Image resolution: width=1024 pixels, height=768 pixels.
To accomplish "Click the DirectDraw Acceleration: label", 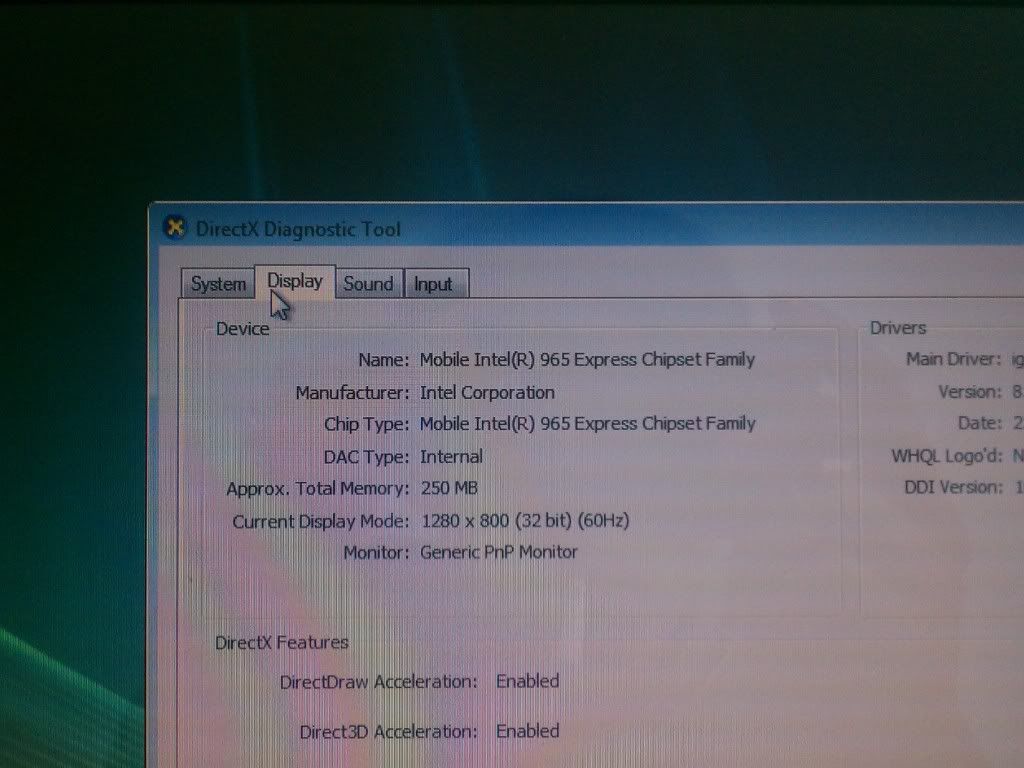I will tap(379, 682).
